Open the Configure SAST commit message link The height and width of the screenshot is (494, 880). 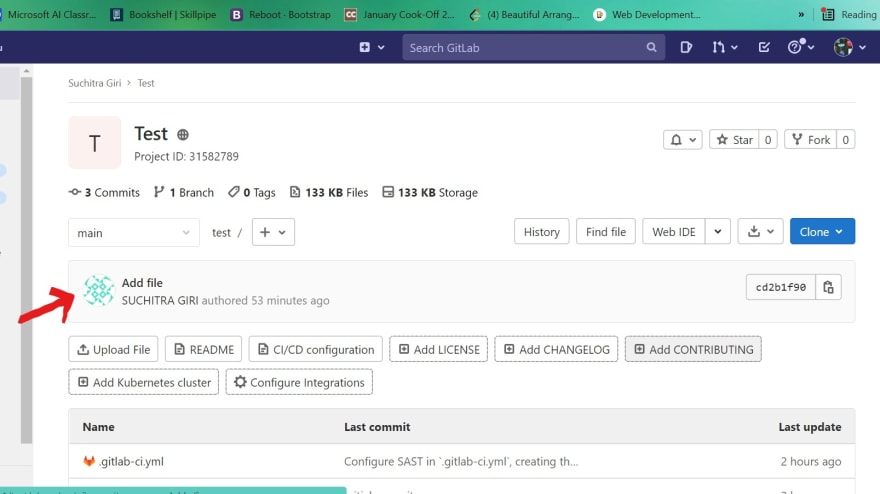[x=461, y=461]
